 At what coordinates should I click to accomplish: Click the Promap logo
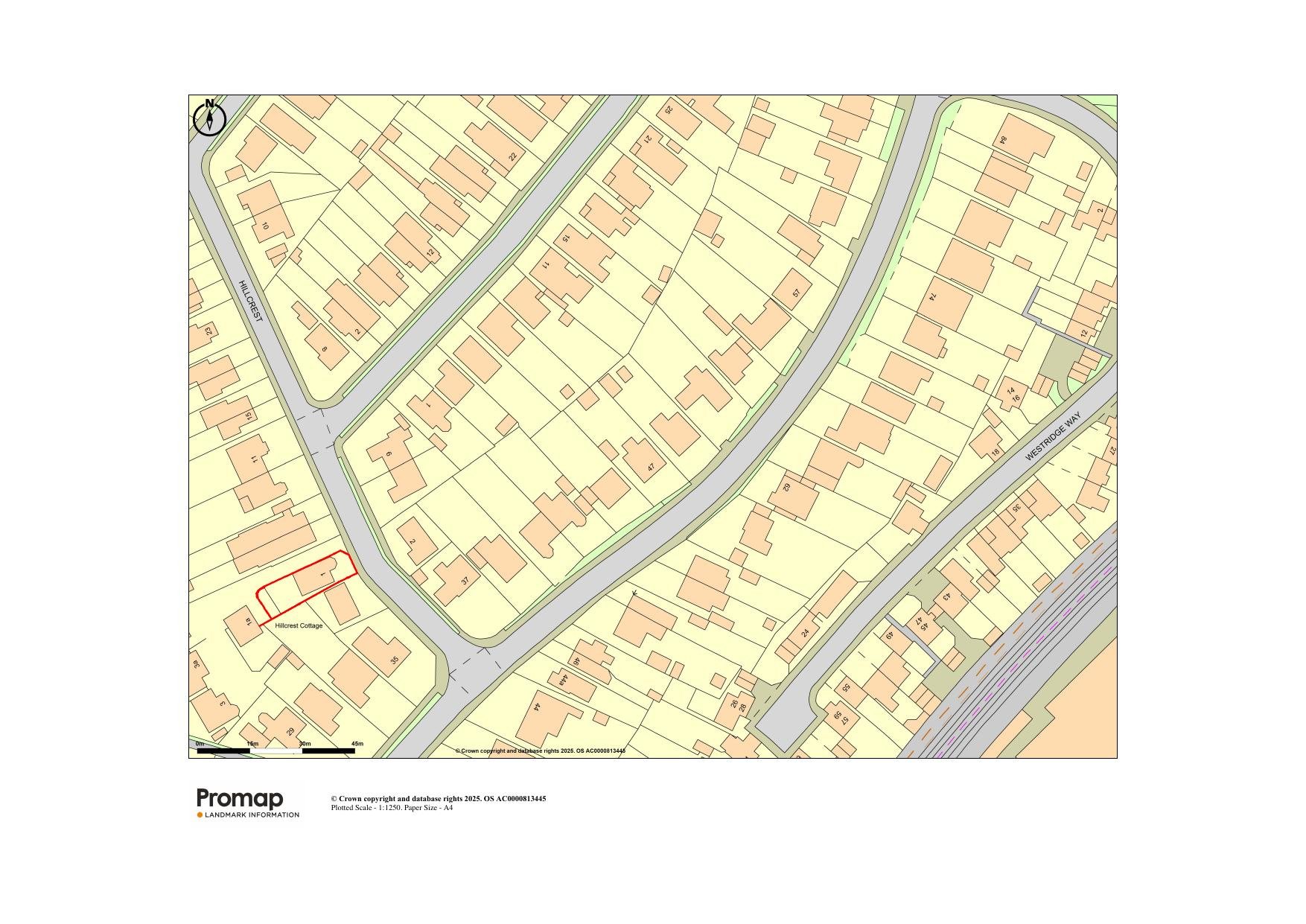click(240, 799)
